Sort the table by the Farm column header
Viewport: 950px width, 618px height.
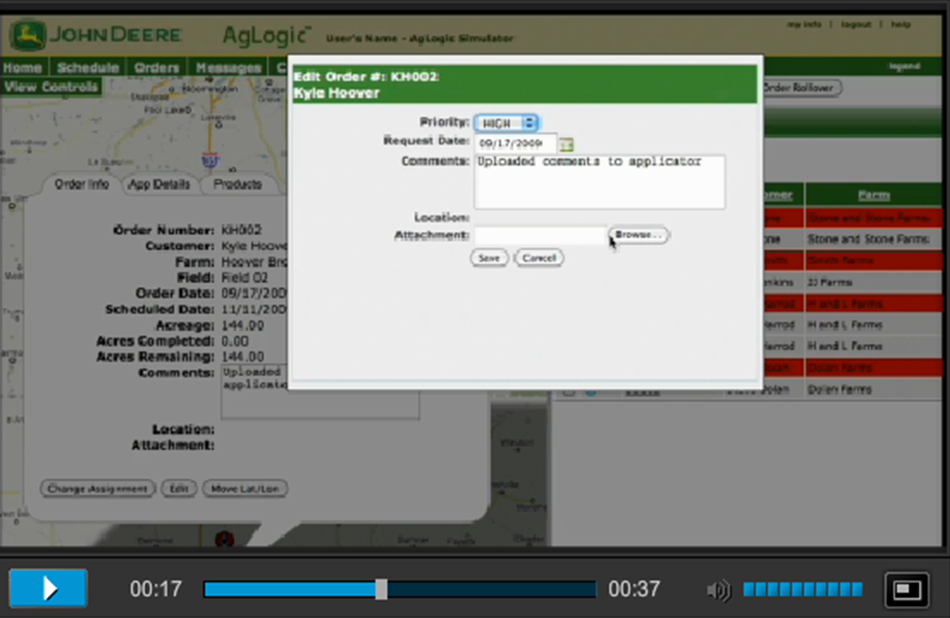click(874, 195)
